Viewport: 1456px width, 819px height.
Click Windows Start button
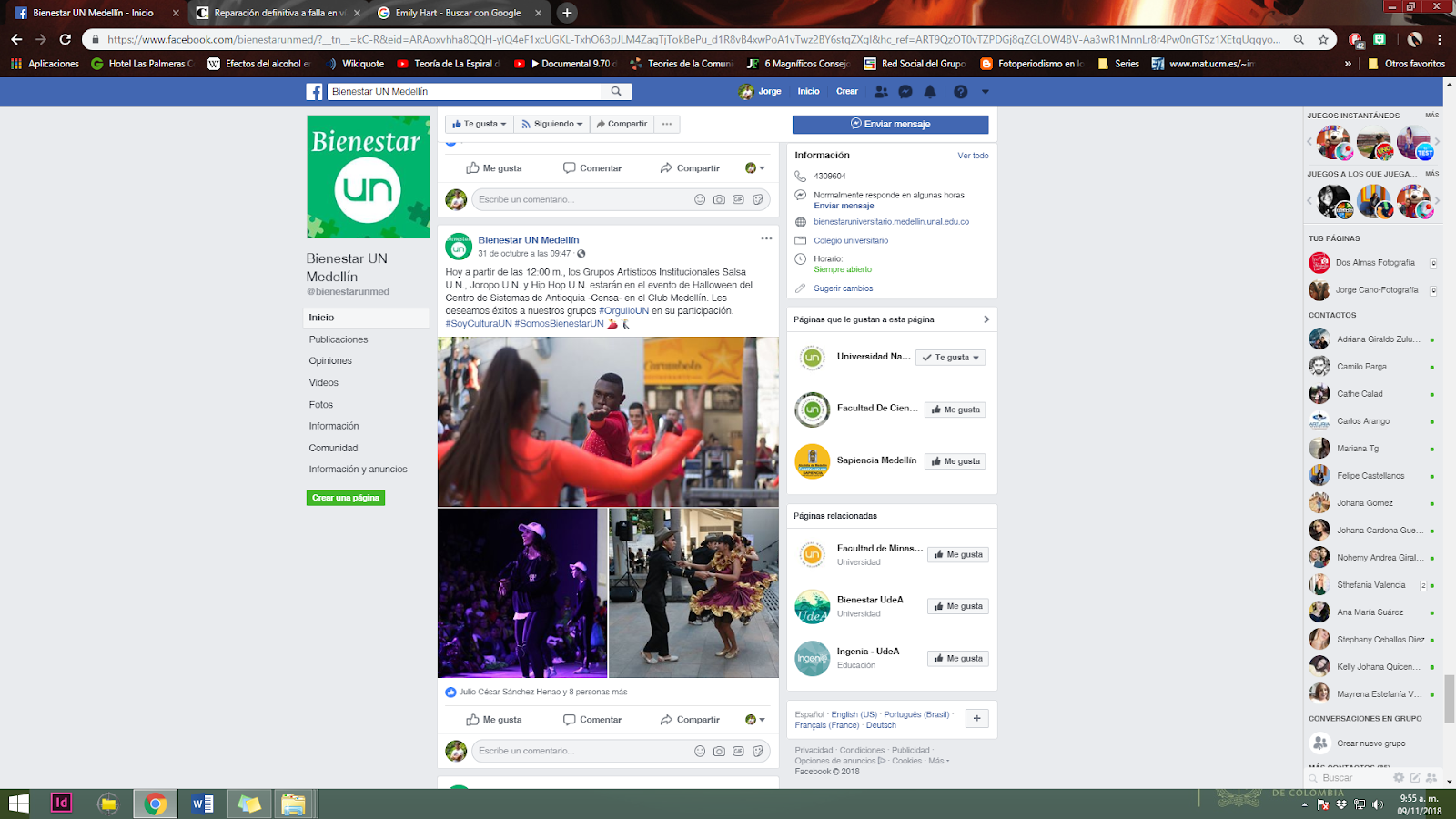click(x=18, y=803)
